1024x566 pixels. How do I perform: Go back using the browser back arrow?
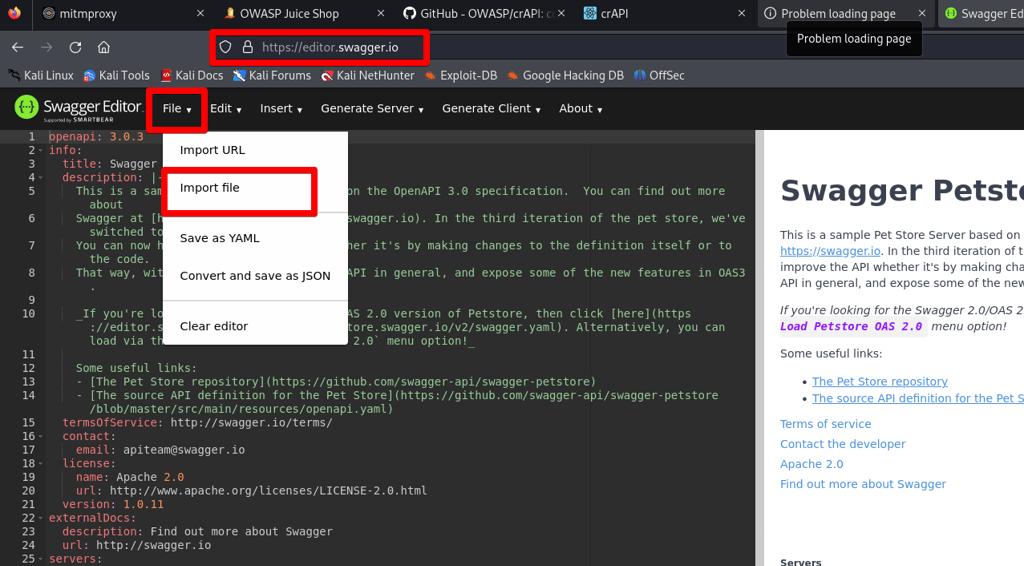(18, 47)
